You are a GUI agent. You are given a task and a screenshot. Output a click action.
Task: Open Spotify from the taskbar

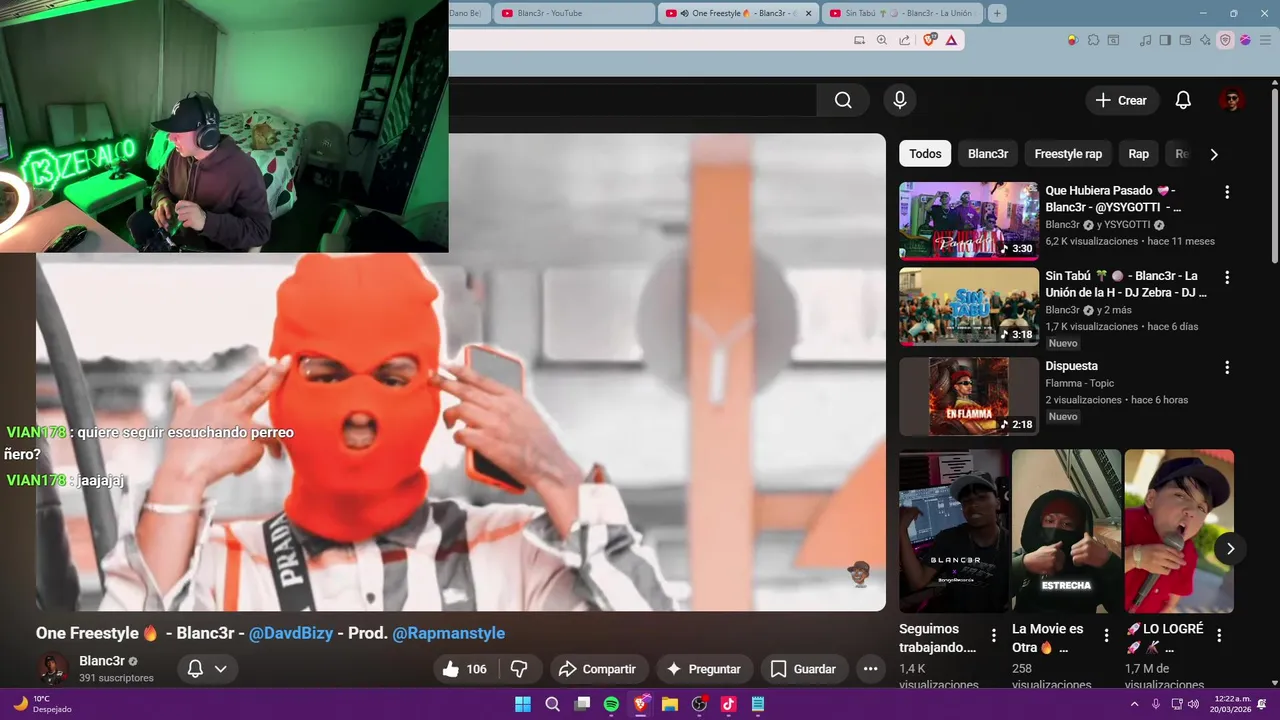click(x=611, y=704)
